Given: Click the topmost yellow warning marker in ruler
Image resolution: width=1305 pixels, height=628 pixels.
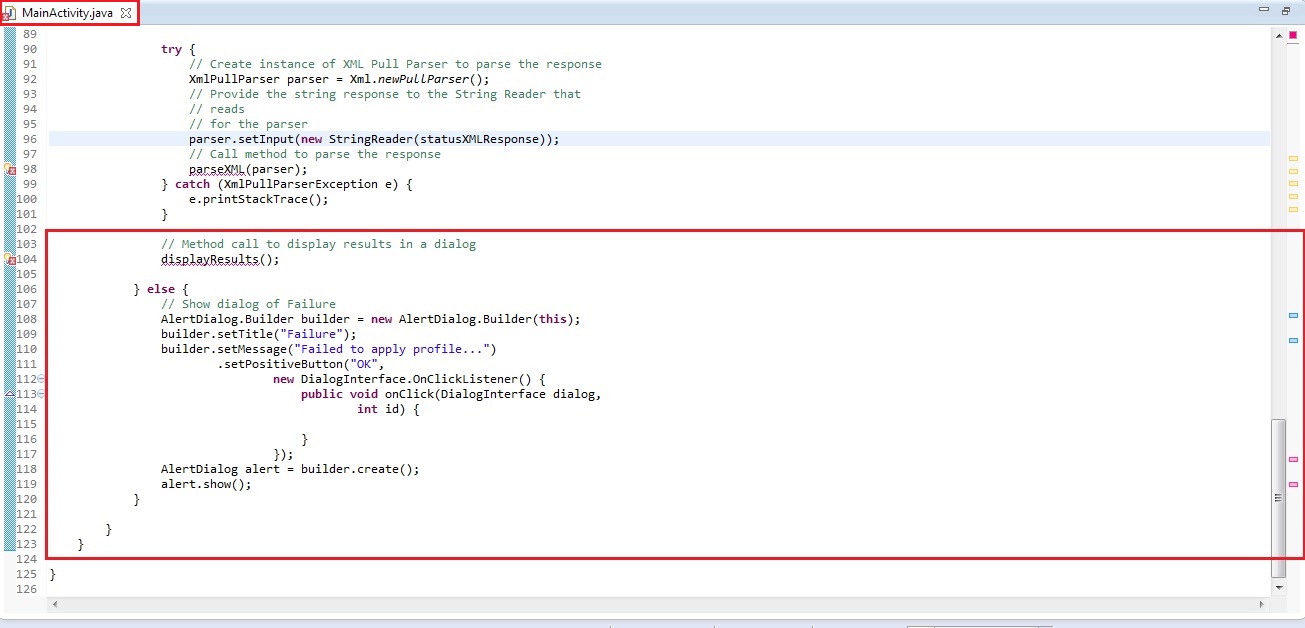Looking at the screenshot, I should tap(1293, 159).
